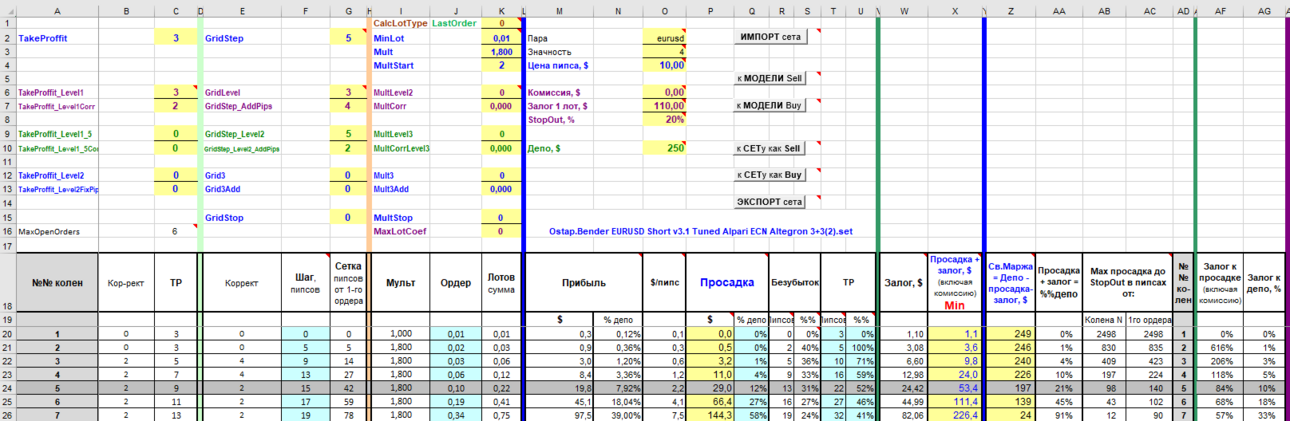
Task: Select the Депо value 250
Action: pyautogui.click(x=664, y=148)
